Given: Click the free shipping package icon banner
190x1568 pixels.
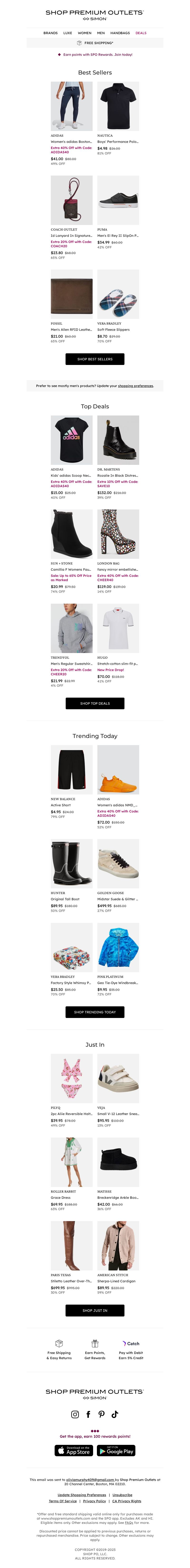Looking at the screenshot, I should (95, 43).
